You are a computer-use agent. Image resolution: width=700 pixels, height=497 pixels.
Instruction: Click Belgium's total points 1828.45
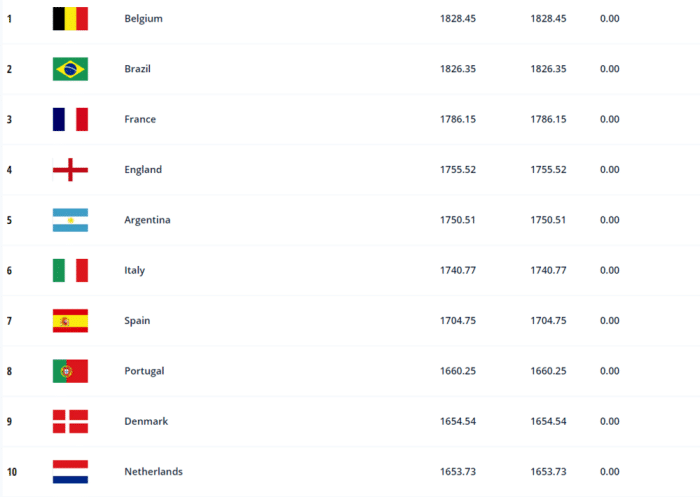coord(458,19)
